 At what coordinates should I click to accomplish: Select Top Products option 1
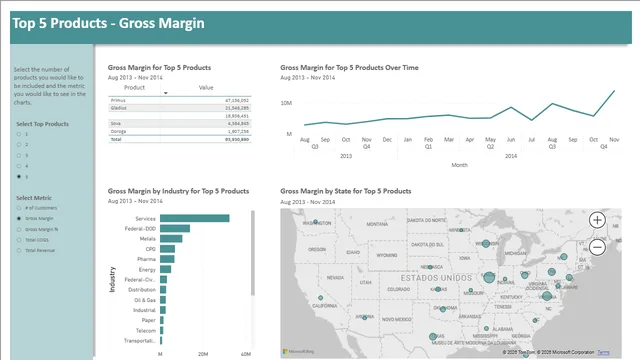19,134
